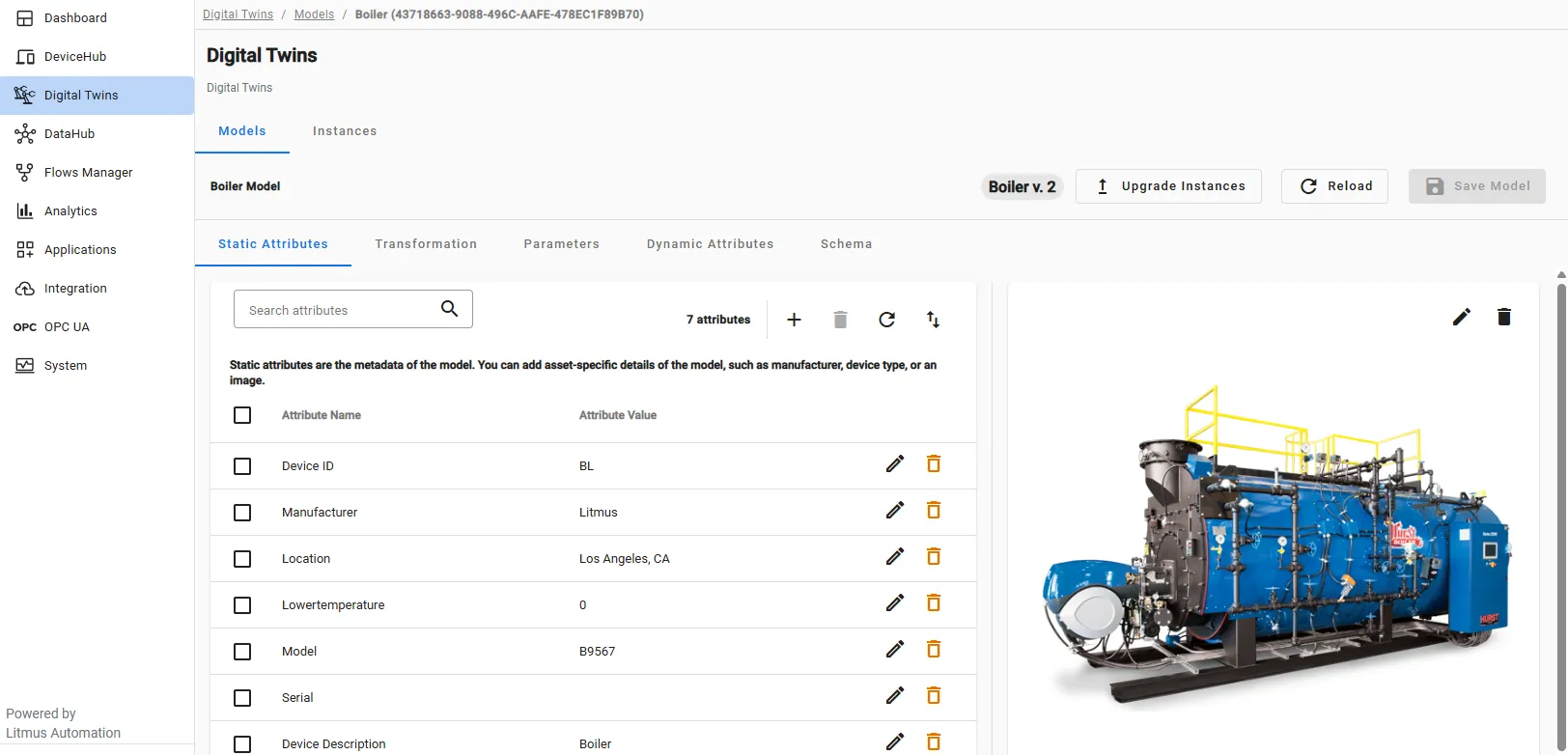Click the boiler image thumbnail

(1276, 545)
